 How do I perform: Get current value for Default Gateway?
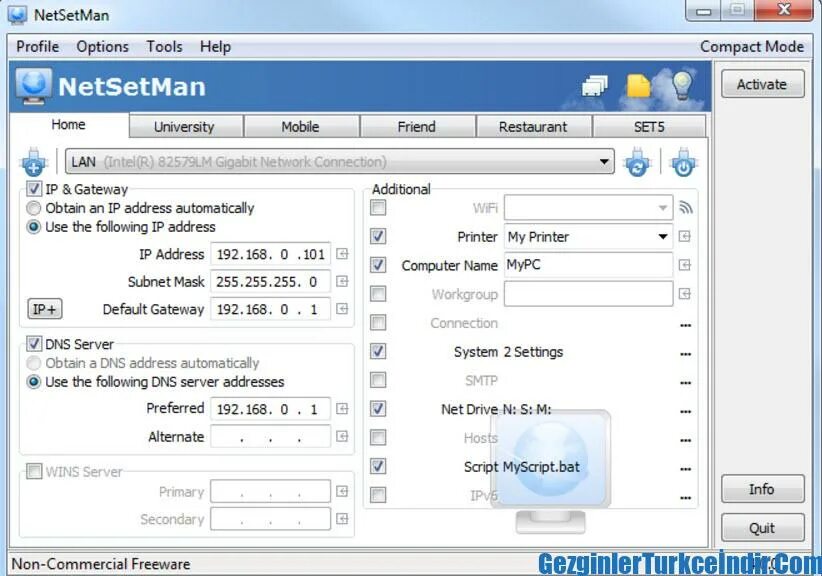point(342,309)
